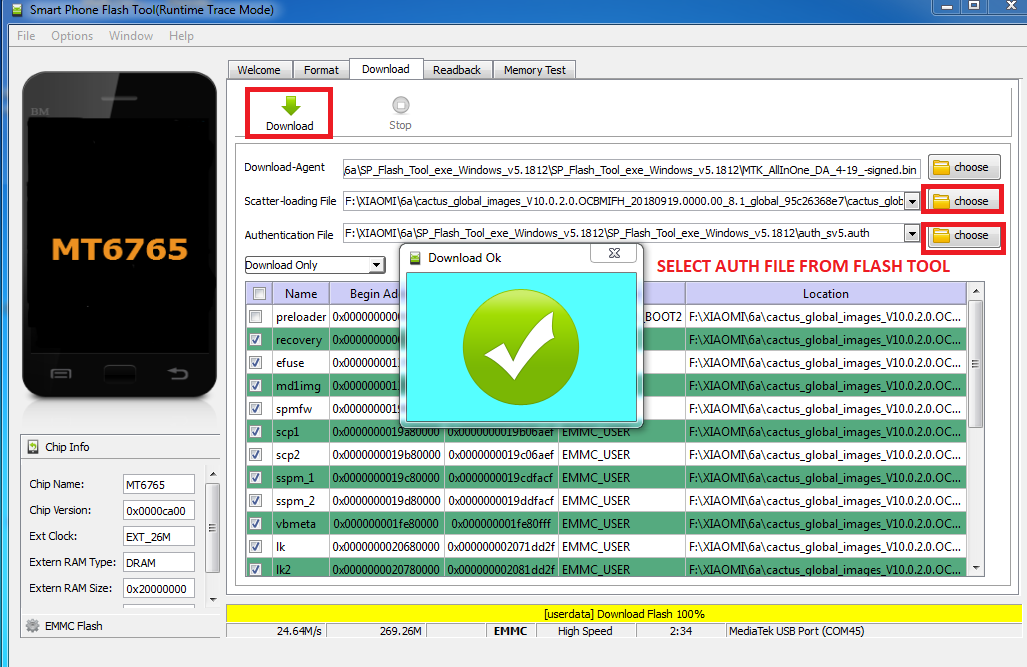Click the Chip Info panel icon
1027x667 pixels.
[x=33, y=447]
